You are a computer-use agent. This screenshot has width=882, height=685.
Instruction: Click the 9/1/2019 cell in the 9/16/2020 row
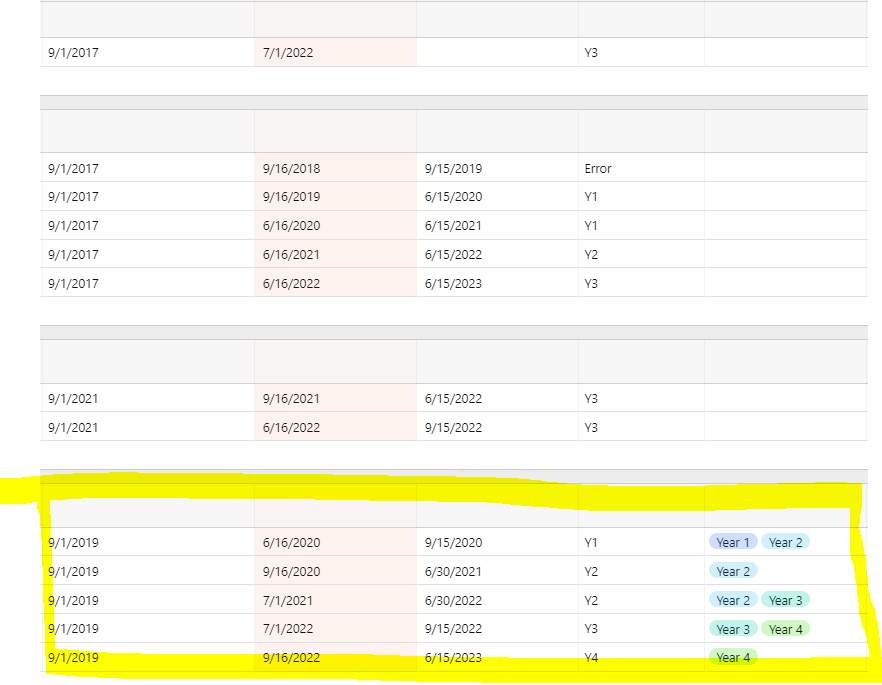click(147, 571)
